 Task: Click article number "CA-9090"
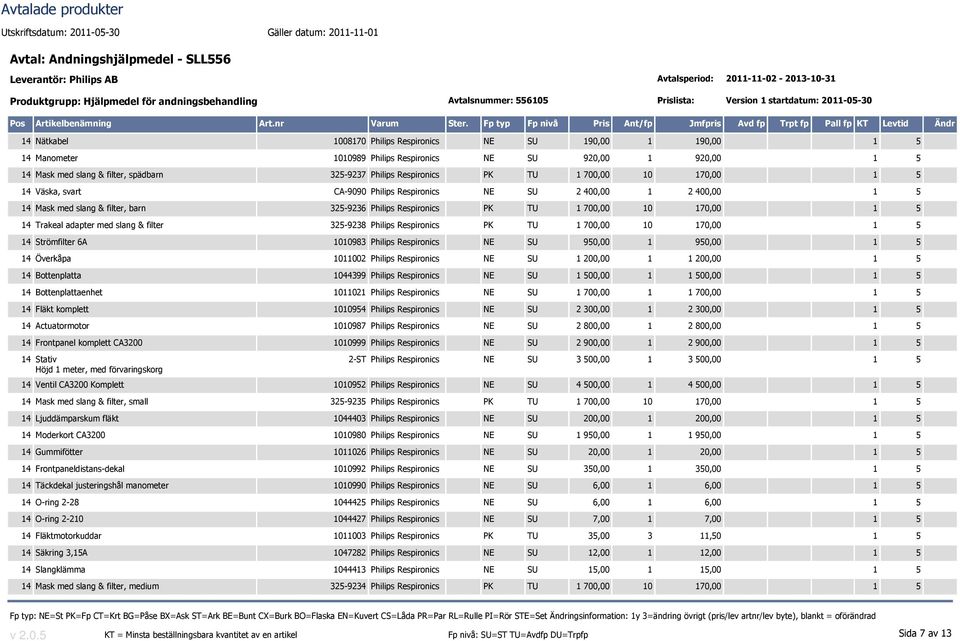pyautogui.click(x=350, y=192)
